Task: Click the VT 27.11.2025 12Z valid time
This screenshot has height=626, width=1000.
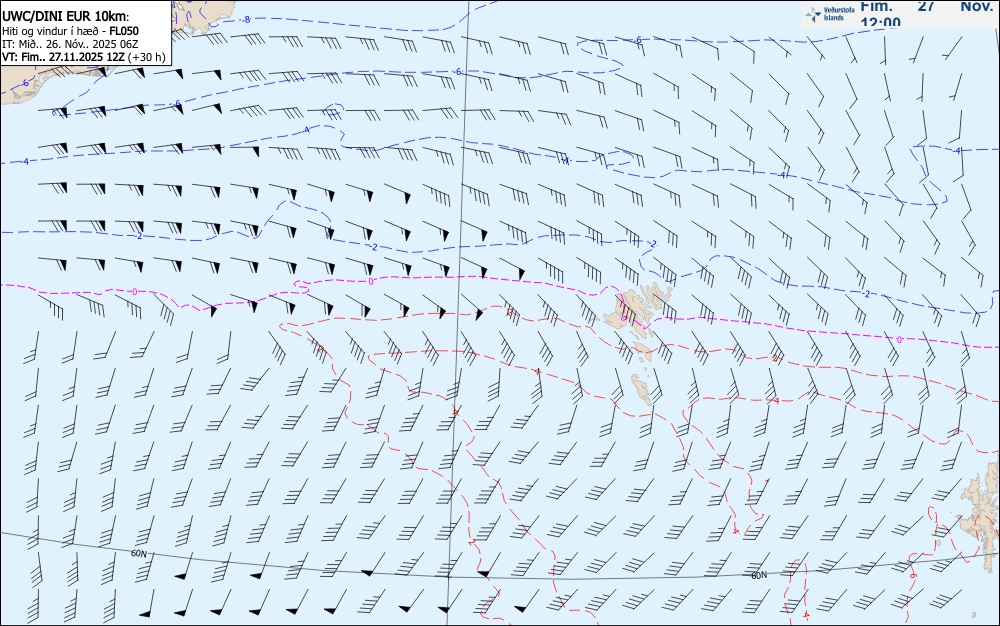Action: [x=64, y=57]
